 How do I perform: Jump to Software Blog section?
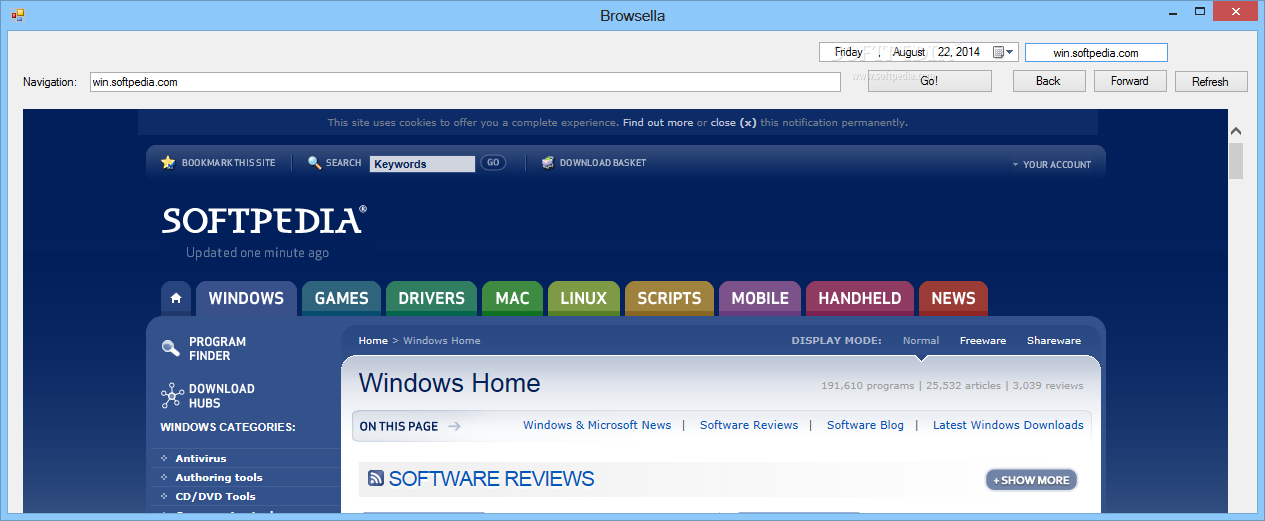point(865,425)
